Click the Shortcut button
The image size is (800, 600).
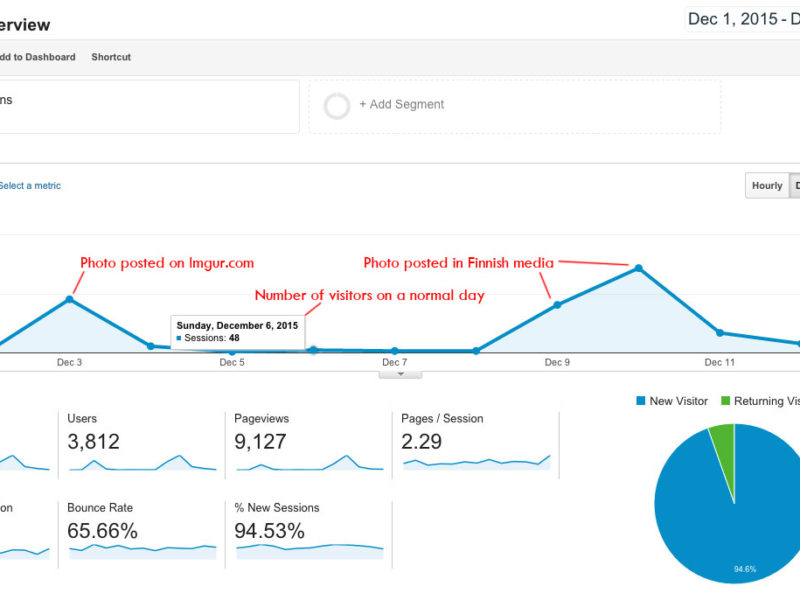click(x=111, y=57)
